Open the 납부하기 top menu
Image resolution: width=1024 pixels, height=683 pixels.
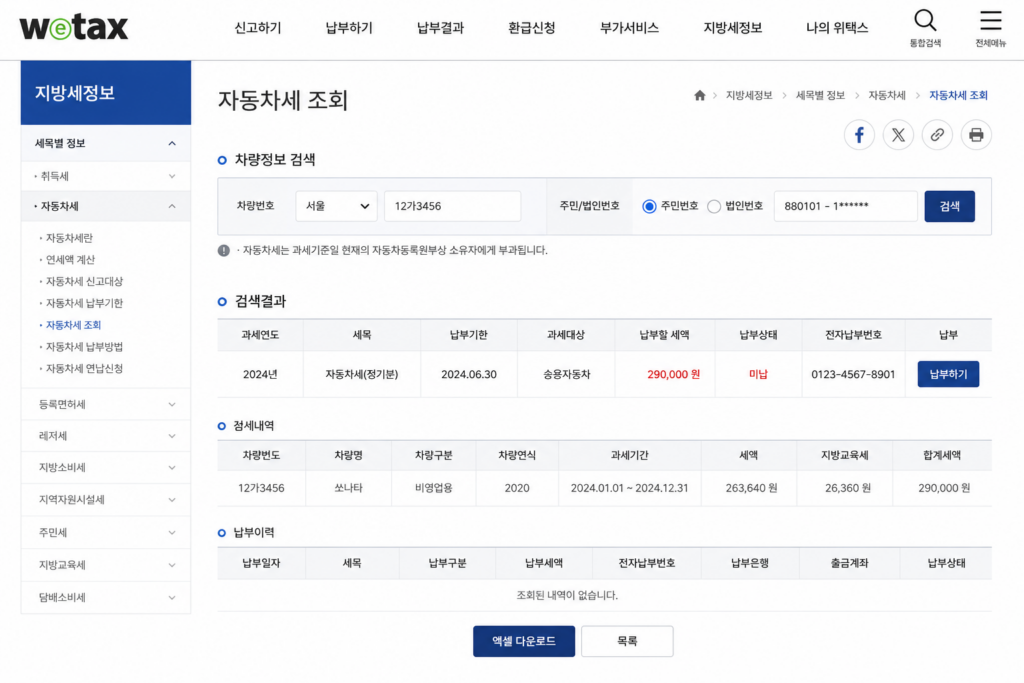[349, 28]
